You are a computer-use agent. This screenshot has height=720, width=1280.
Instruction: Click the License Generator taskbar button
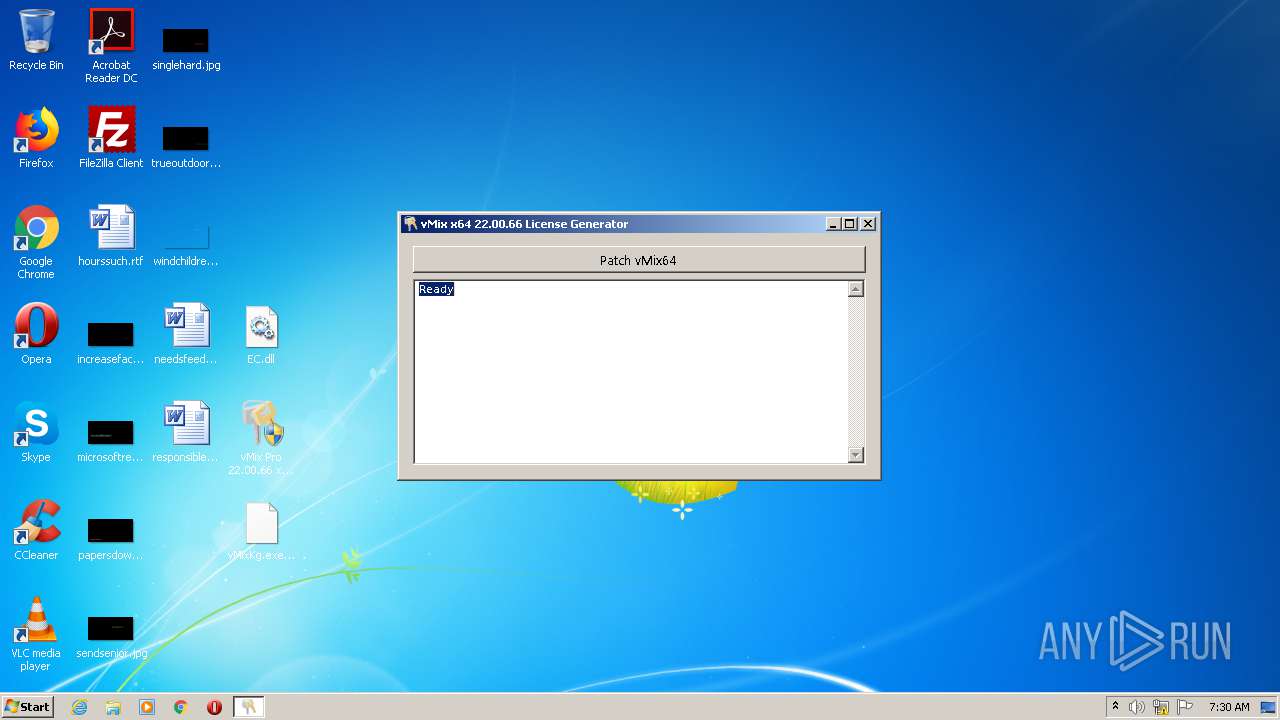pos(249,707)
